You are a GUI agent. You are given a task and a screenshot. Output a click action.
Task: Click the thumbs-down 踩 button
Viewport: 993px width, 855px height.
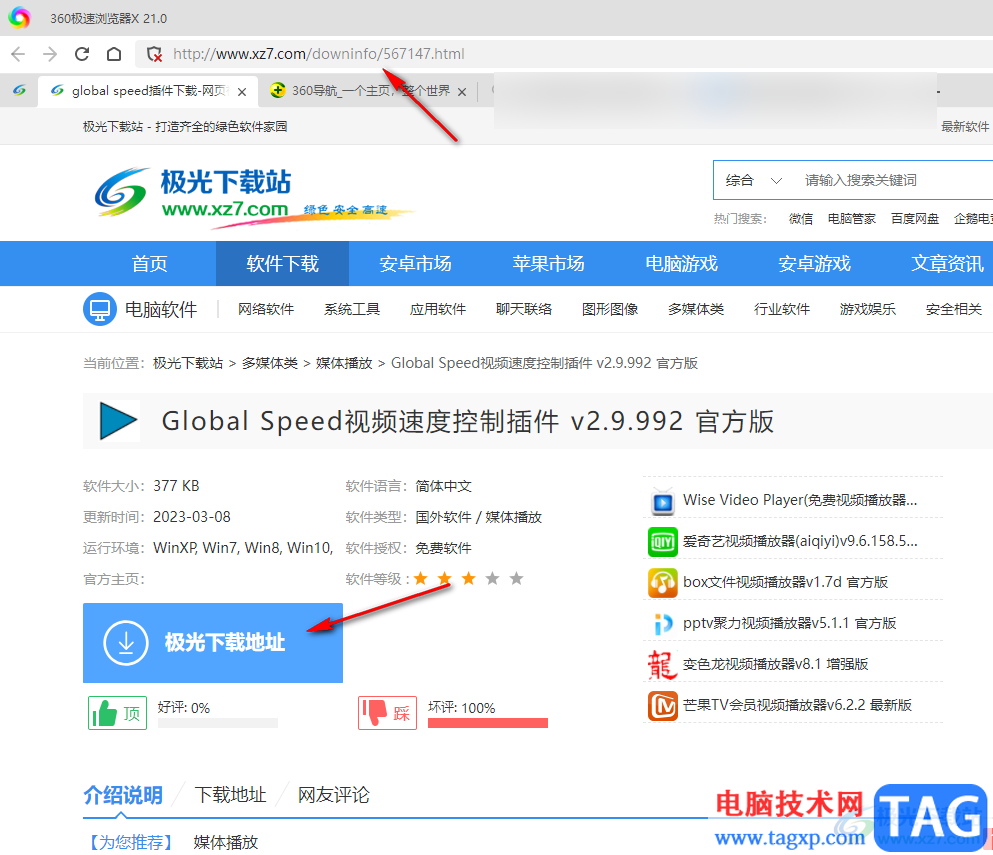pos(388,713)
